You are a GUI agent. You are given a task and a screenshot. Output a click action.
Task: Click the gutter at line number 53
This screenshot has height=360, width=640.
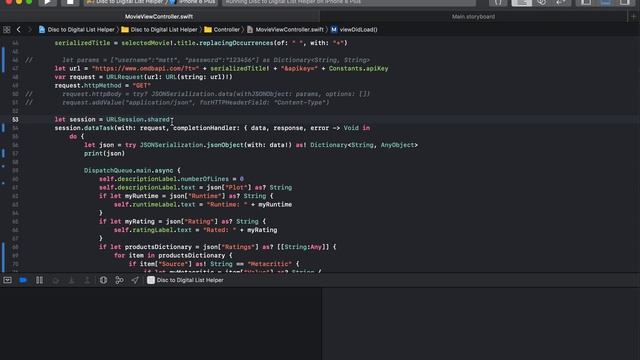pyautogui.click(x=15, y=120)
